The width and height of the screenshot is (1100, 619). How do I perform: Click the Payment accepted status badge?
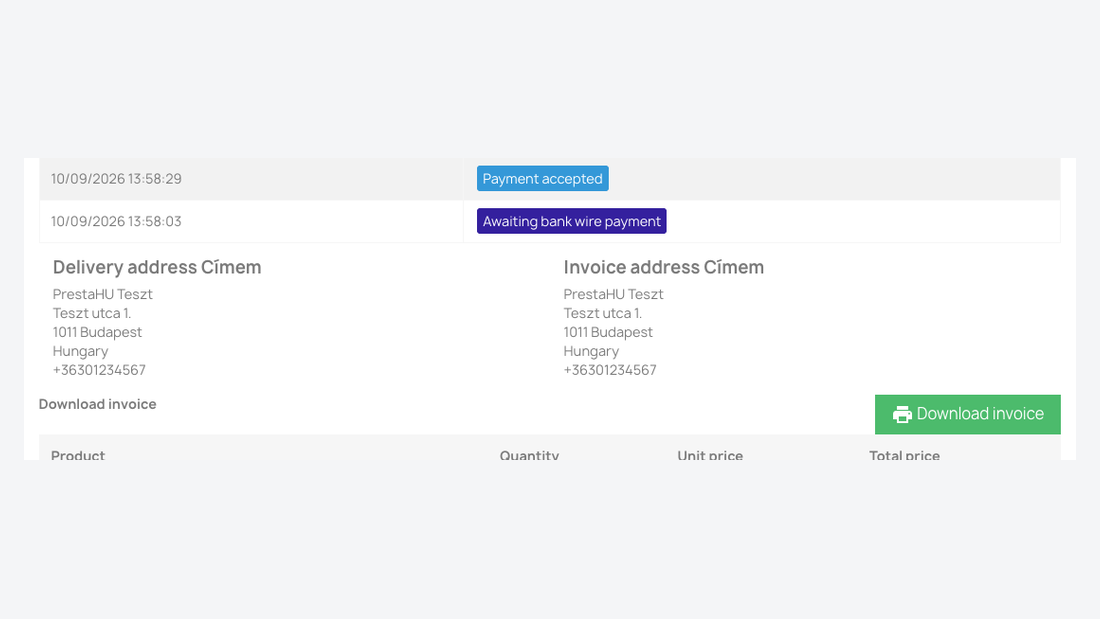click(542, 178)
